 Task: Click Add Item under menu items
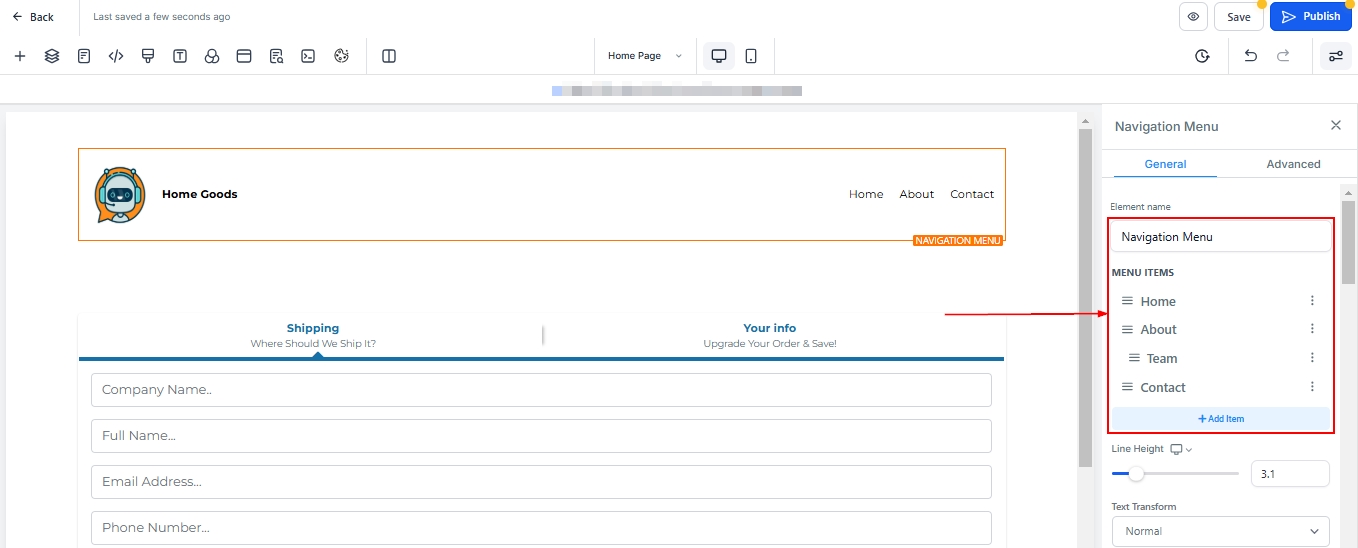tap(1220, 419)
